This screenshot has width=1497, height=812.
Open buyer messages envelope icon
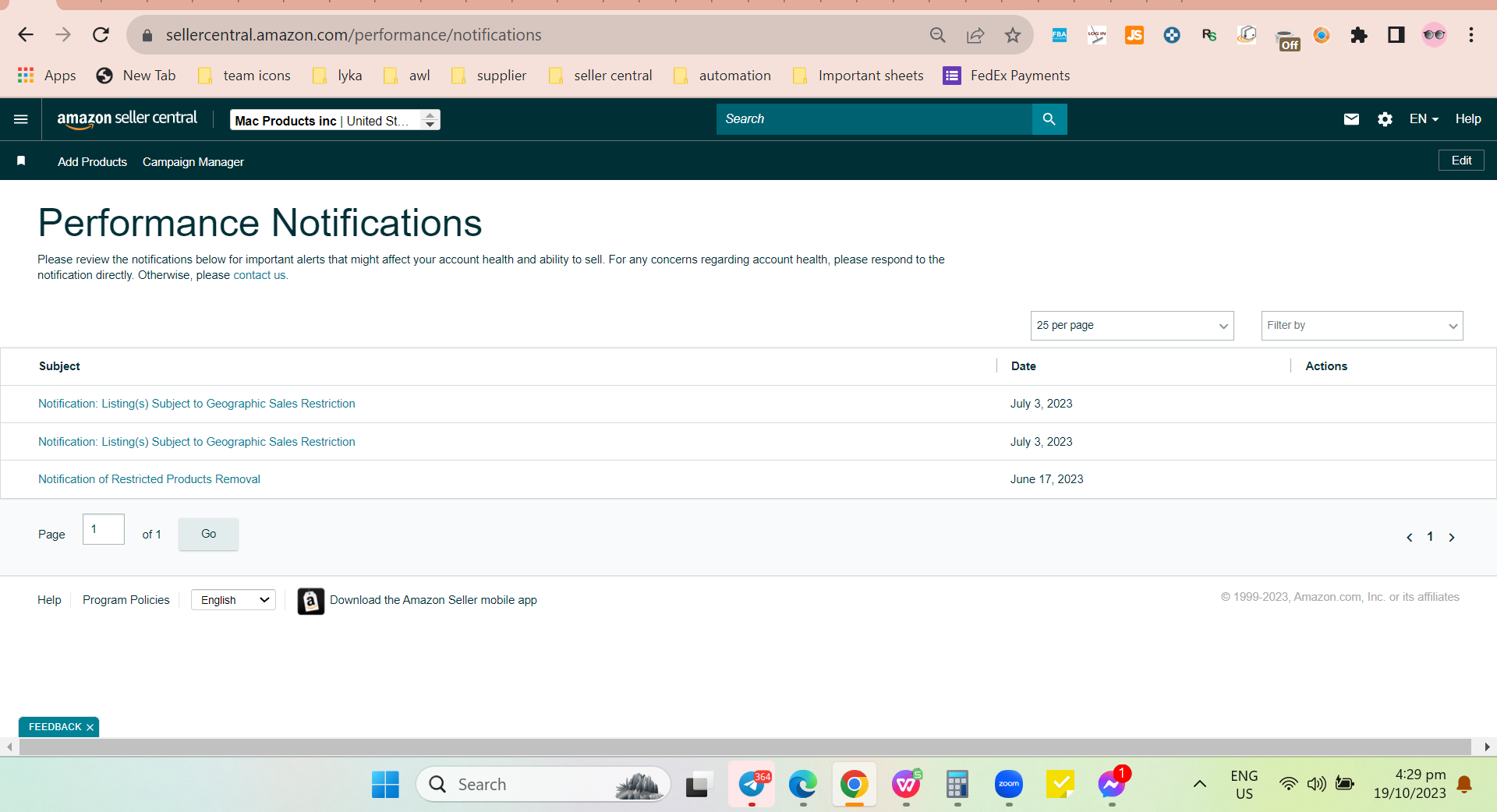coord(1351,119)
